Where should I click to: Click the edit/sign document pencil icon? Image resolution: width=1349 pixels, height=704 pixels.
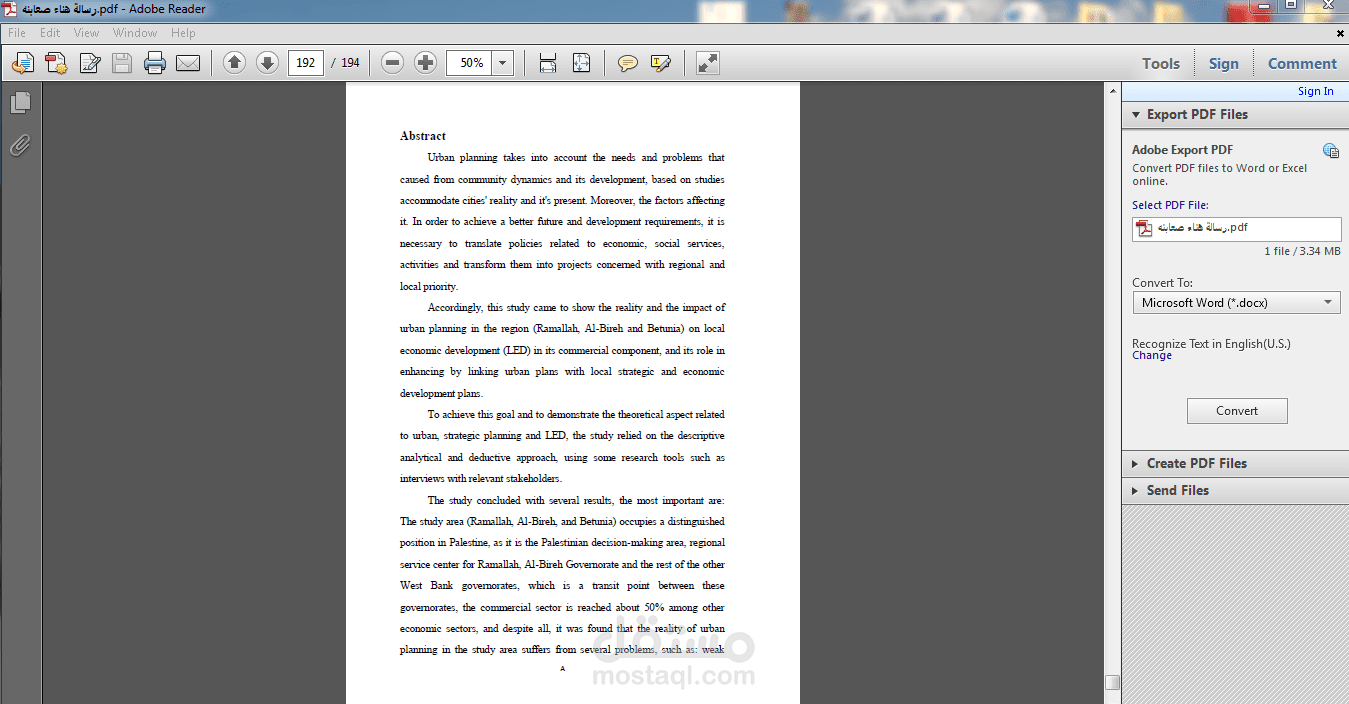[90, 63]
